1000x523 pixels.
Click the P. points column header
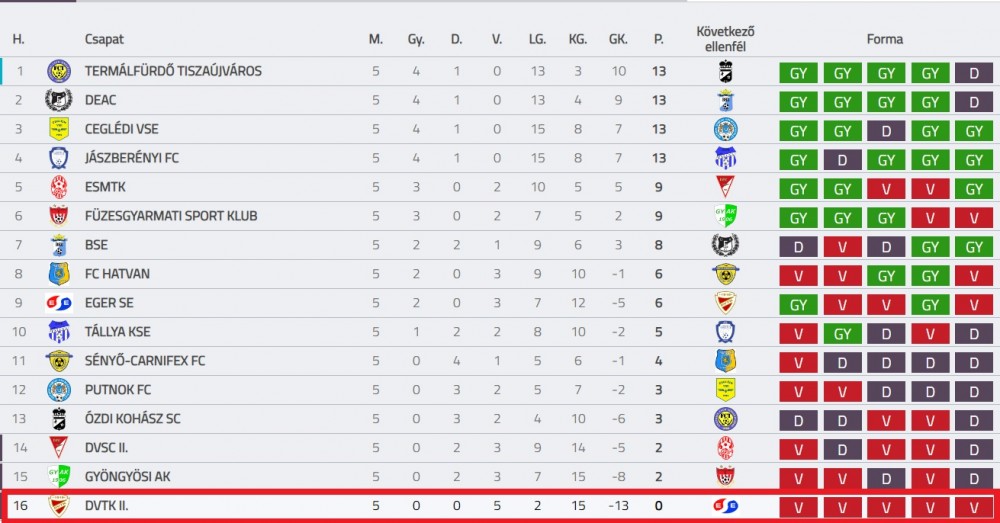(658, 40)
